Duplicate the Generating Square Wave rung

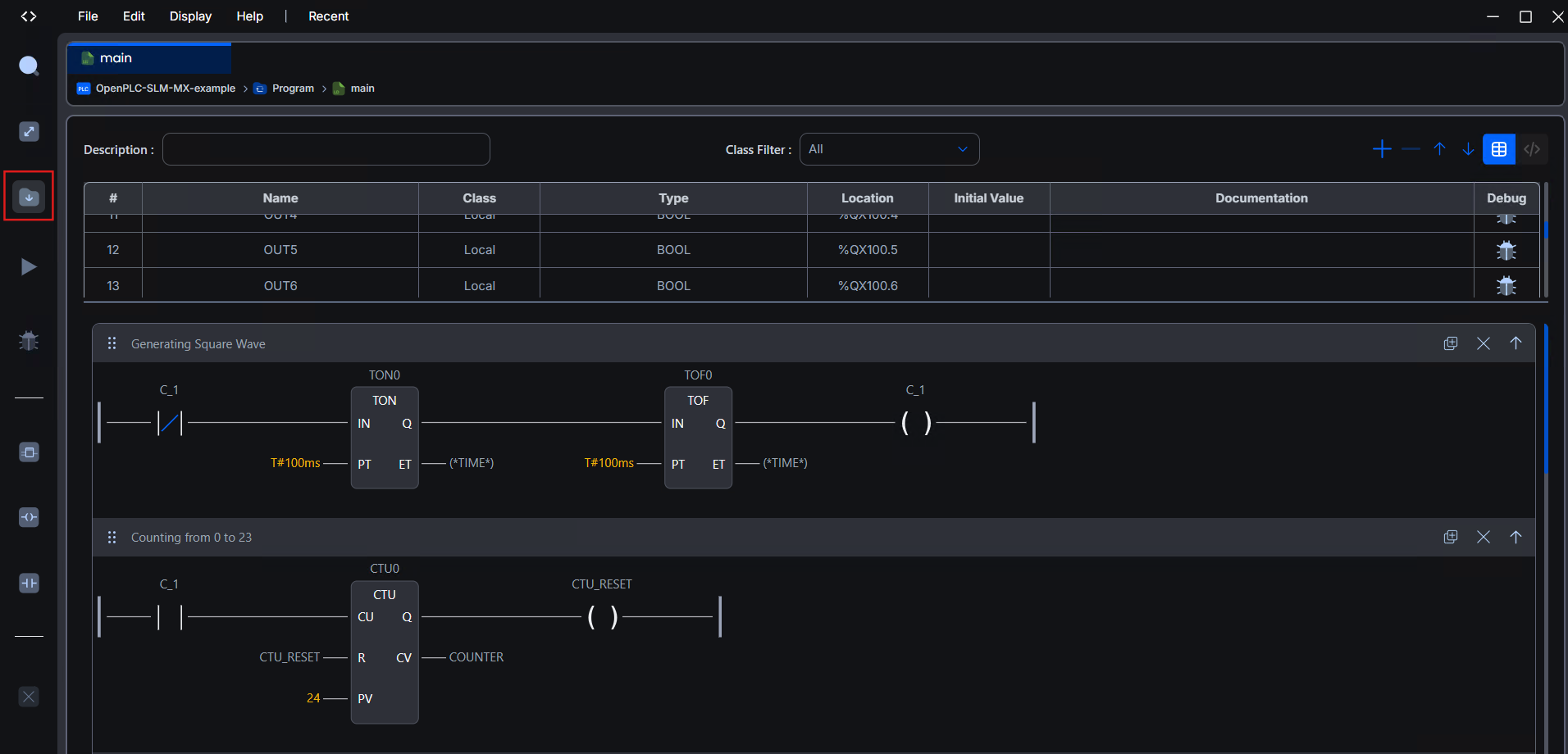pyautogui.click(x=1451, y=343)
